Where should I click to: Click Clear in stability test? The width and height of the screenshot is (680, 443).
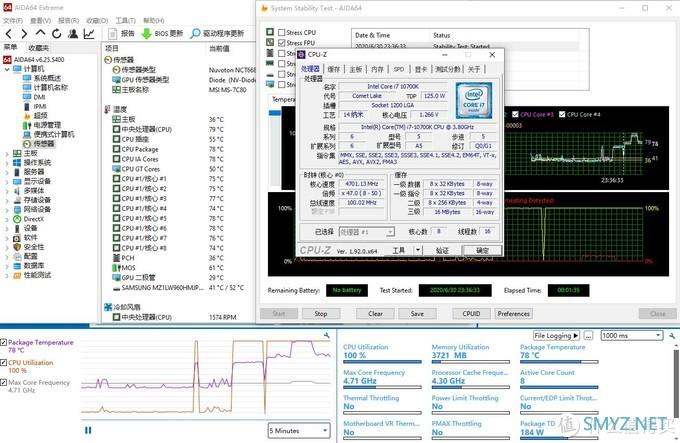coord(375,313)
